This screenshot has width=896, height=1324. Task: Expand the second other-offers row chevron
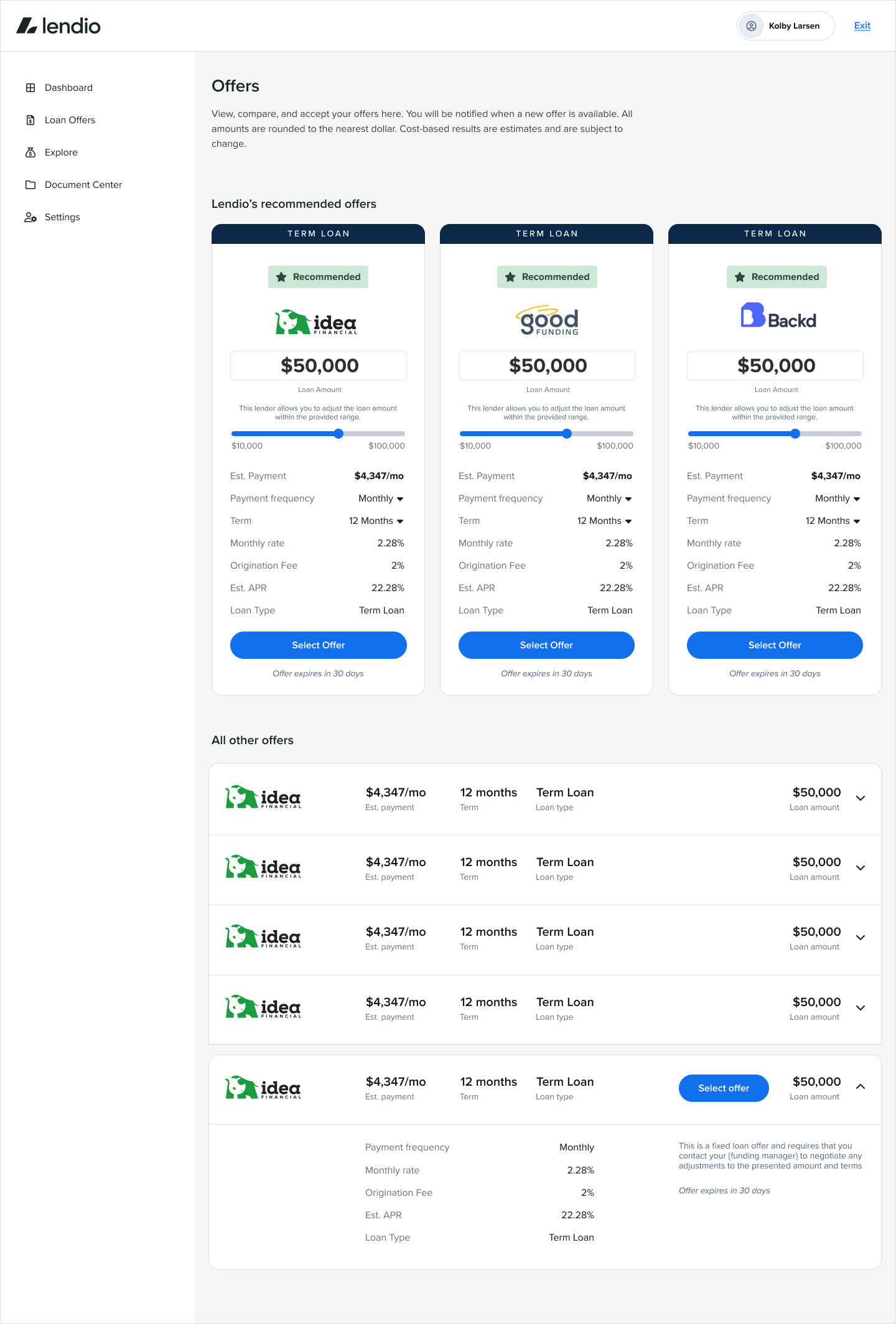tap(861, 868)
